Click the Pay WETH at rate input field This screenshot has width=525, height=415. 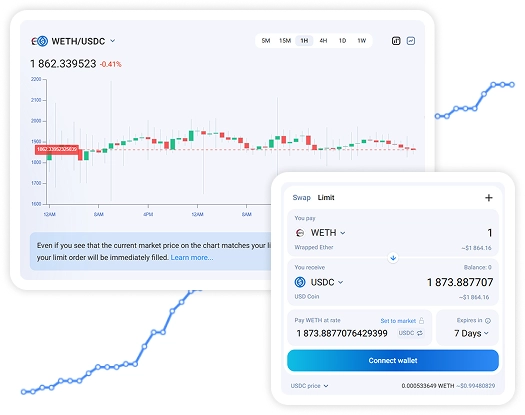coord(342,333)
